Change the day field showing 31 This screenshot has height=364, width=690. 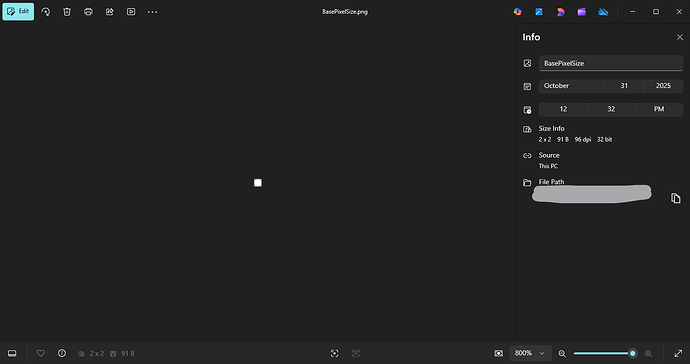(624, 86)
